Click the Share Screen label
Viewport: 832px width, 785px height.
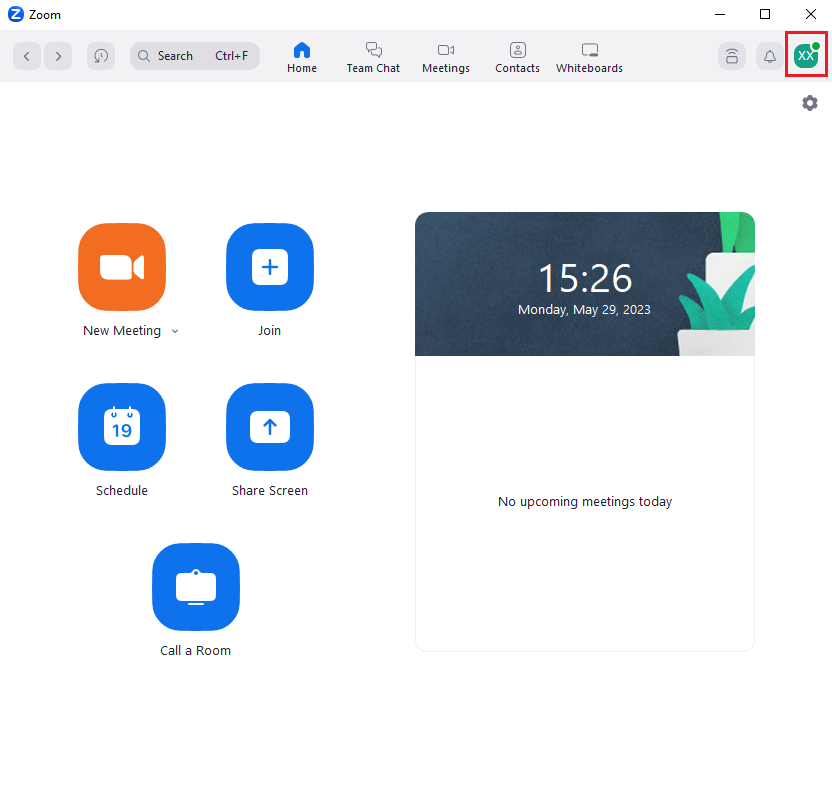(270, 490)
